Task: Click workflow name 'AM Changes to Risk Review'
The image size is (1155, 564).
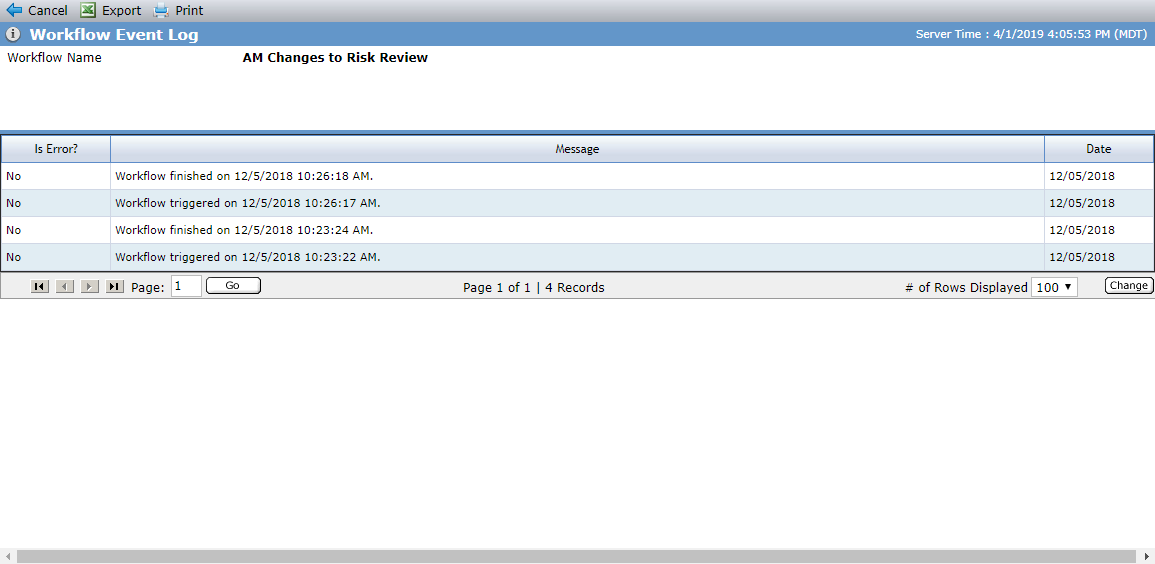Action: coord(335,57)
